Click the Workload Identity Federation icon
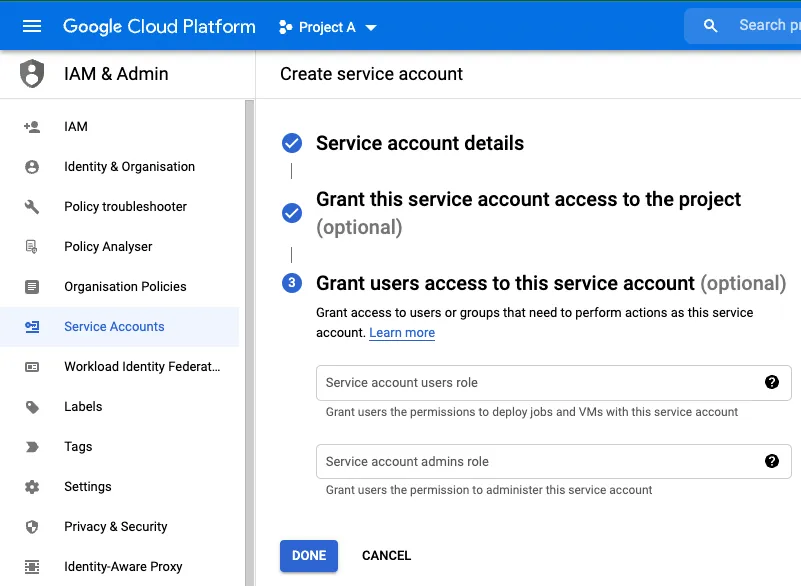Image resolution: width=801 pixels, height=586 pixels. pos(32,367)
